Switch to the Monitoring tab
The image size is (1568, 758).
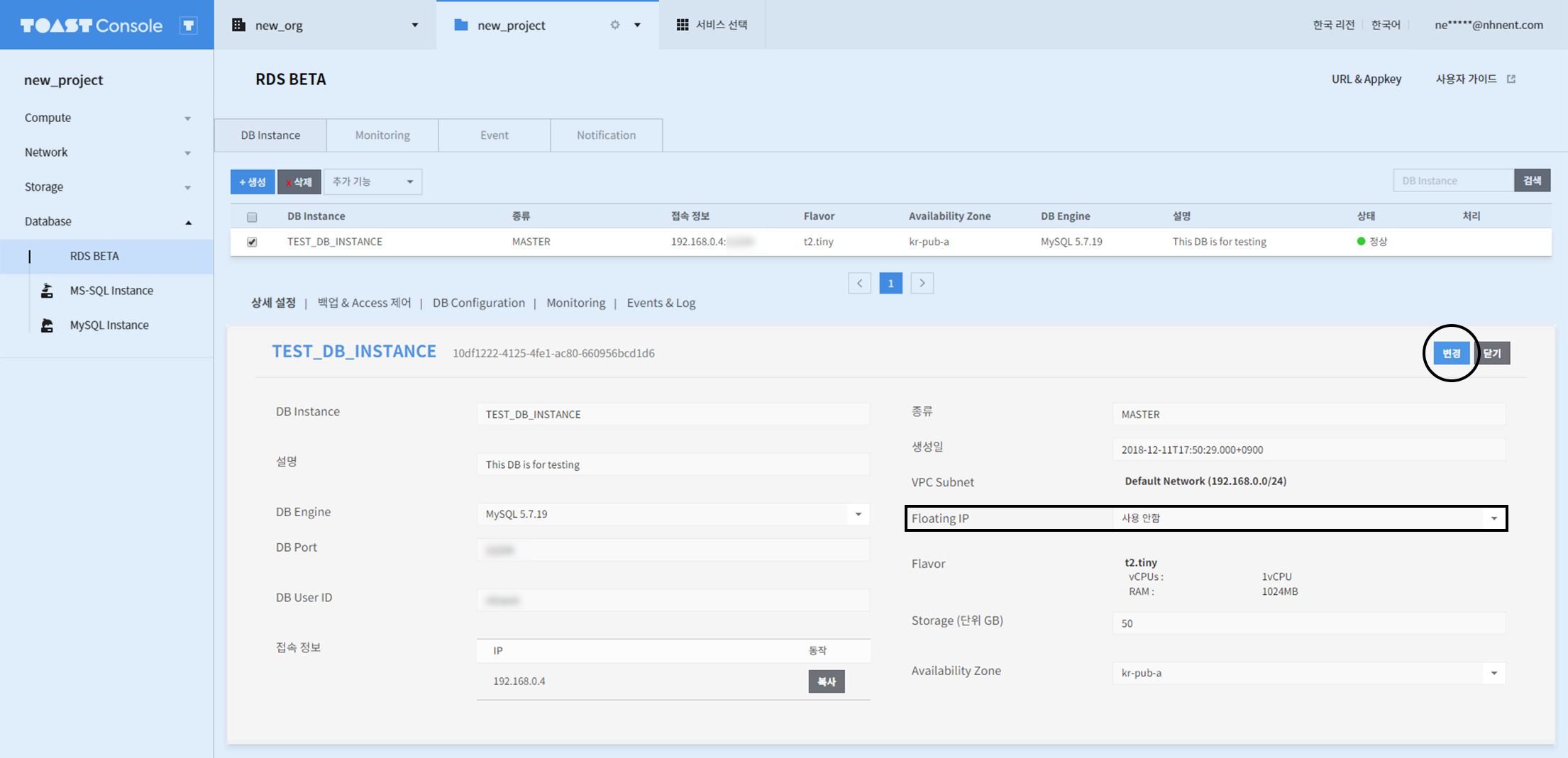coord(382,135)
